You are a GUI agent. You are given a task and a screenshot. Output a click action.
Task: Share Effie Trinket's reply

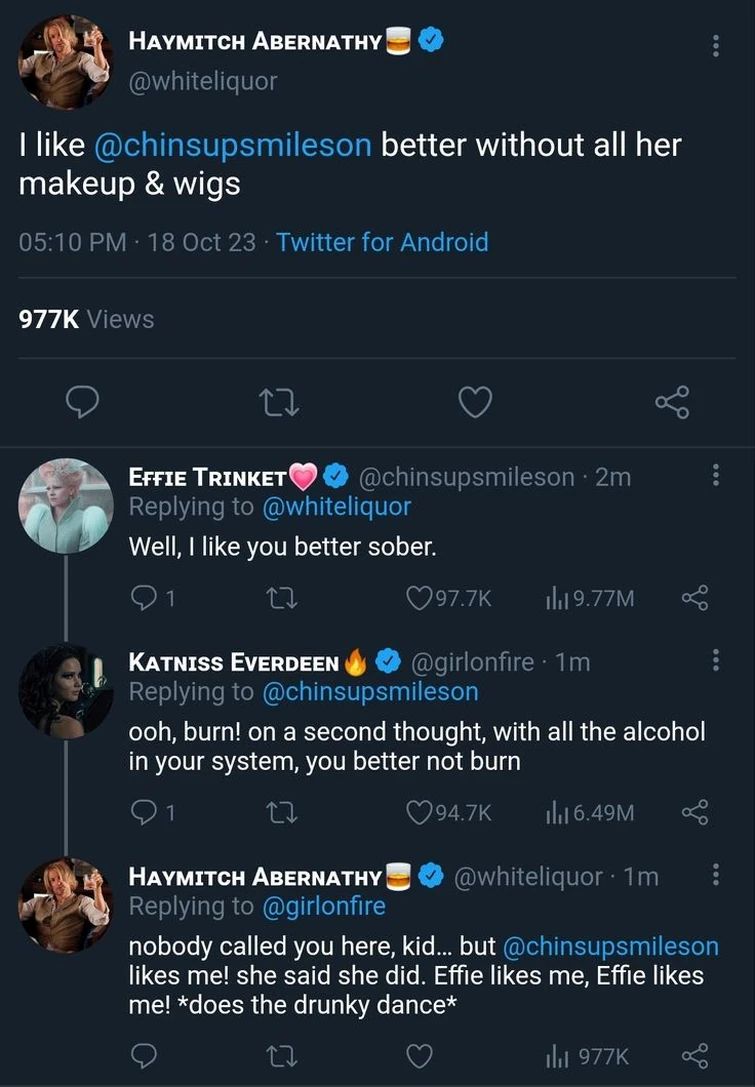point(694,598)
